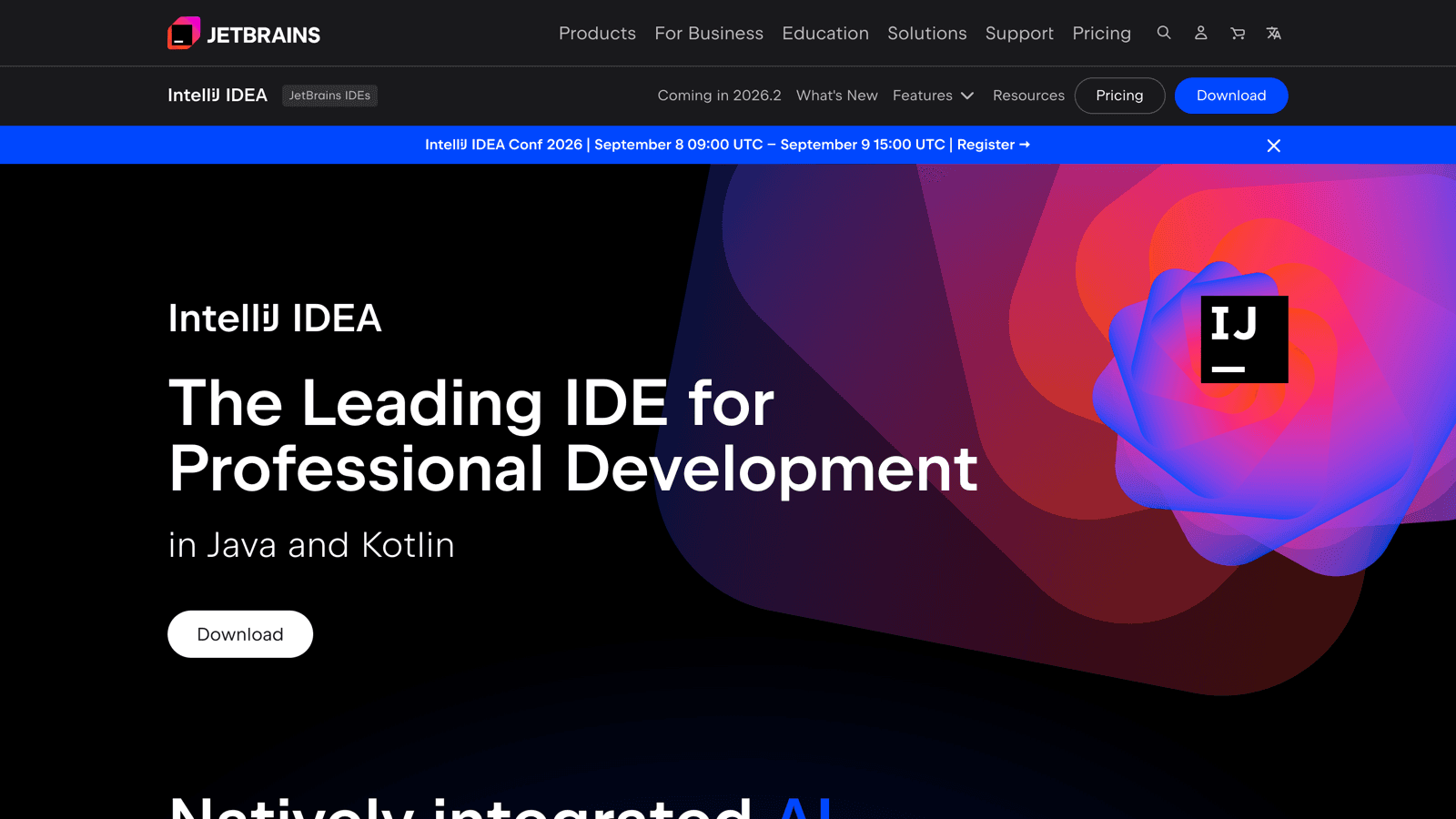Screen dimensions: 1456x819
Task: Open the site search icon
Action: (1164, 33)
